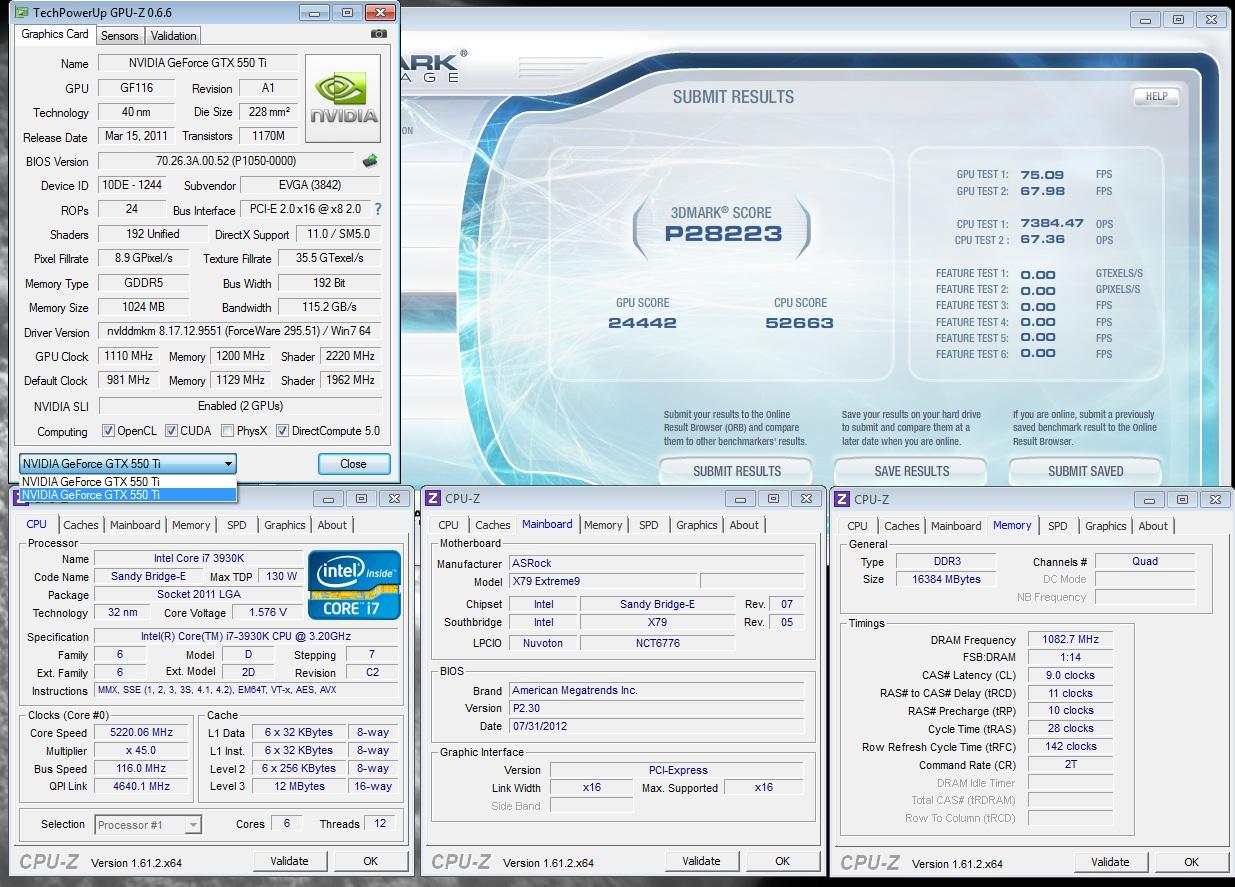Click the BIOS Version field 70.26.3A.00.52

[226, 161]
